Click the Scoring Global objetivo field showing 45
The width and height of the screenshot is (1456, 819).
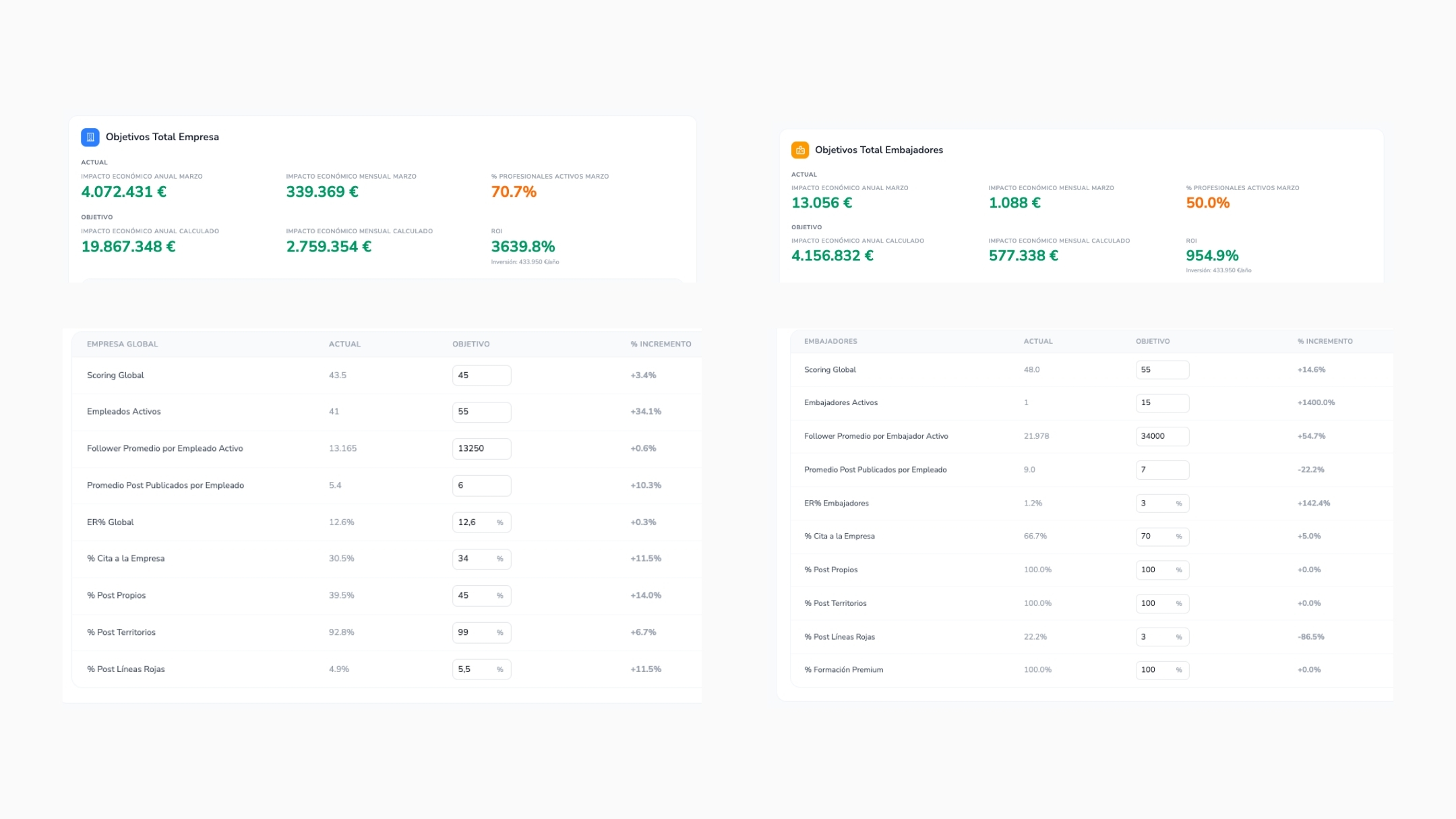(481, 375)
